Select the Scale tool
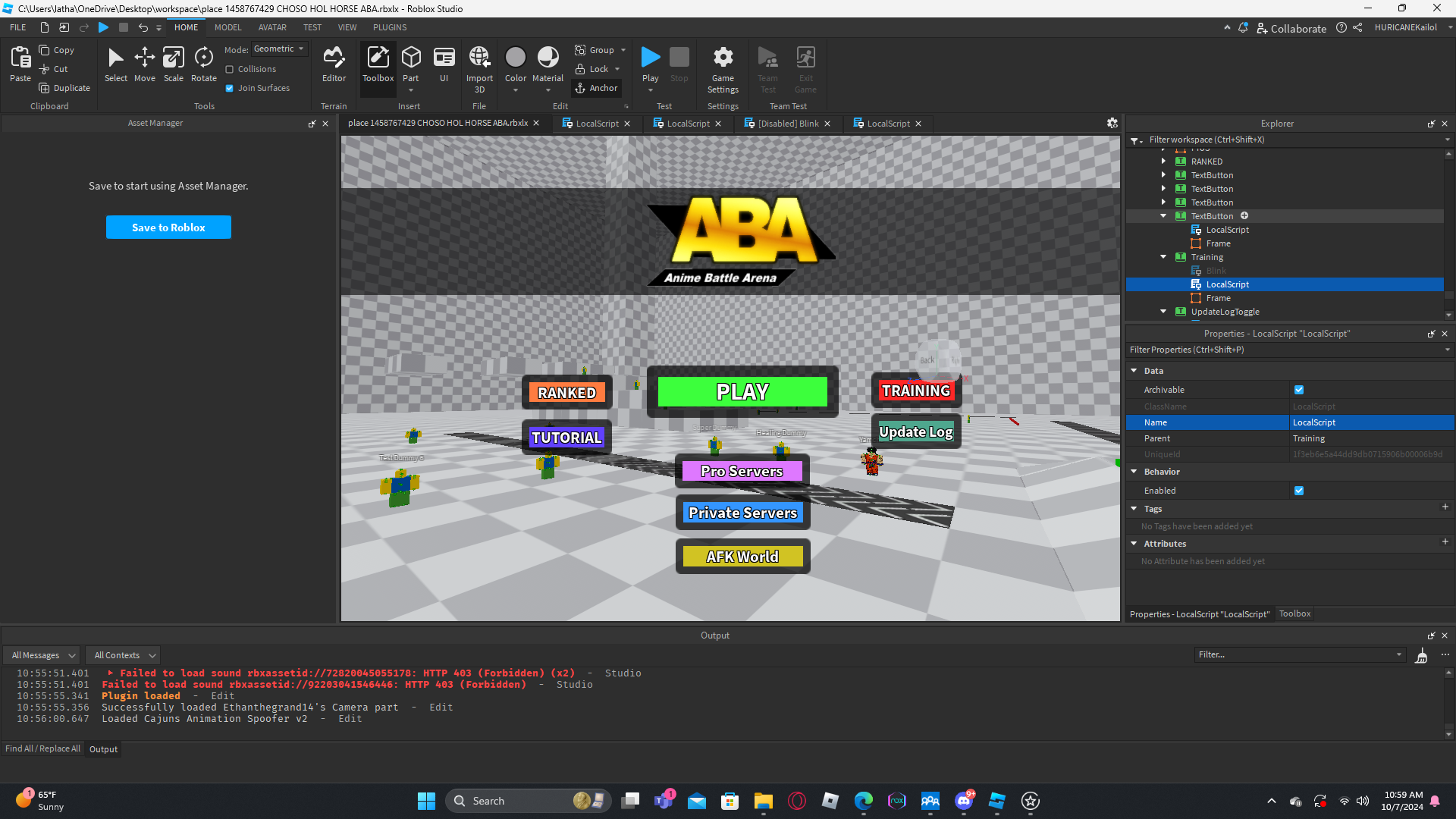The height and width of the screenshot is (819, 1456). 174,64
